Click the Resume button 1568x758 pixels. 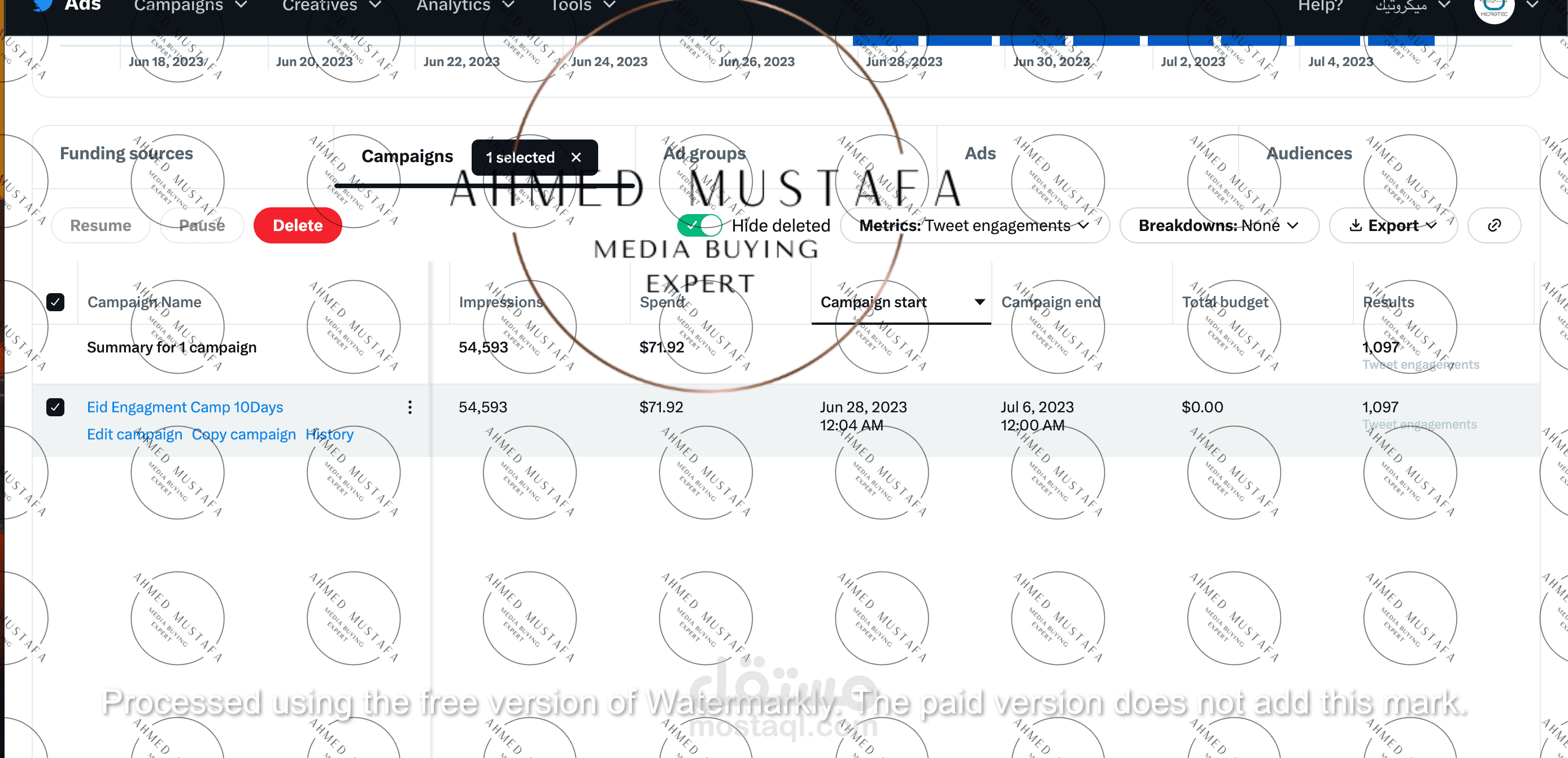click(101, 225)
